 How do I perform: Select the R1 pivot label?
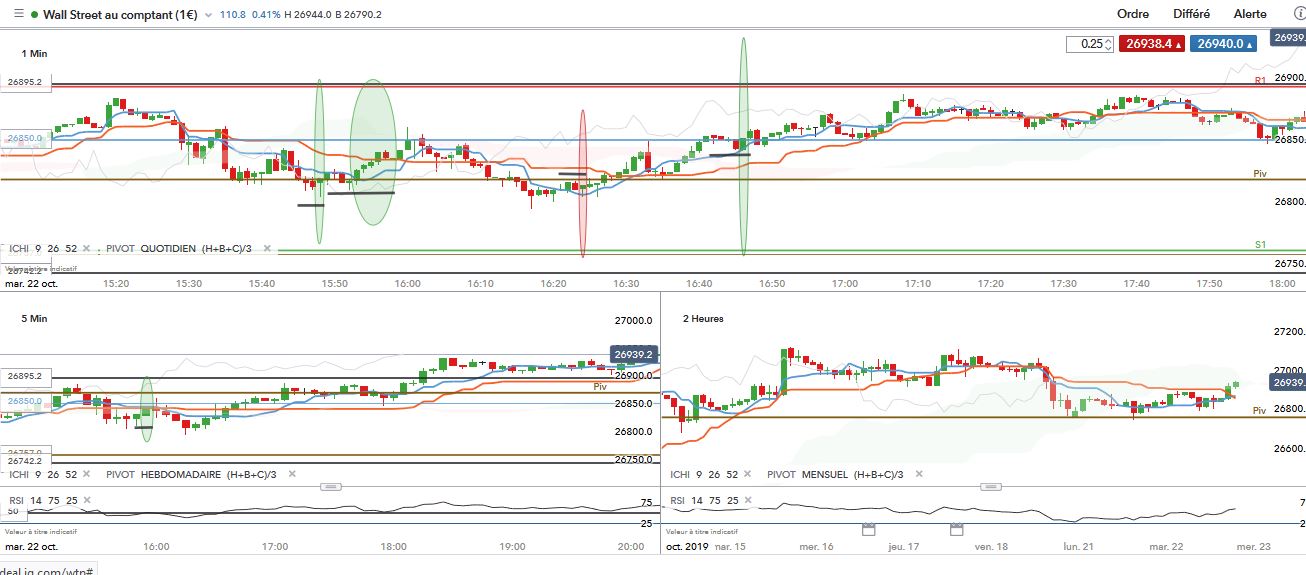click(x=1260, y=79)
